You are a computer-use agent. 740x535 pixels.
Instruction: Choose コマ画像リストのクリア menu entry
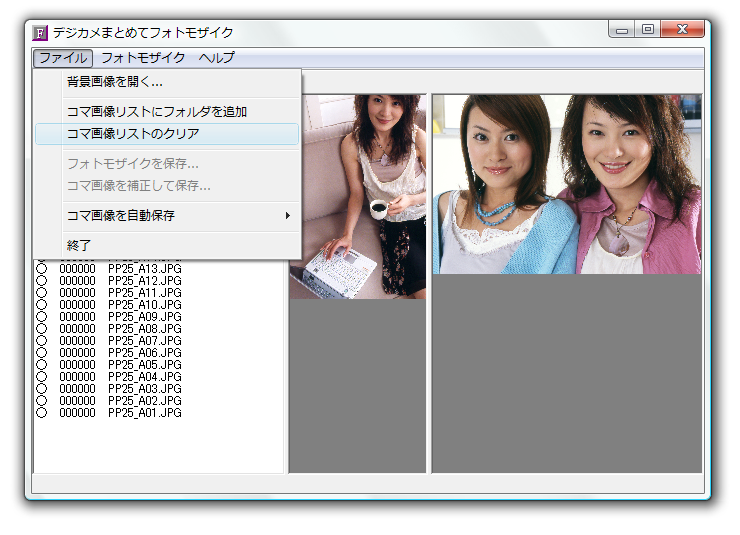pos(133,134)
